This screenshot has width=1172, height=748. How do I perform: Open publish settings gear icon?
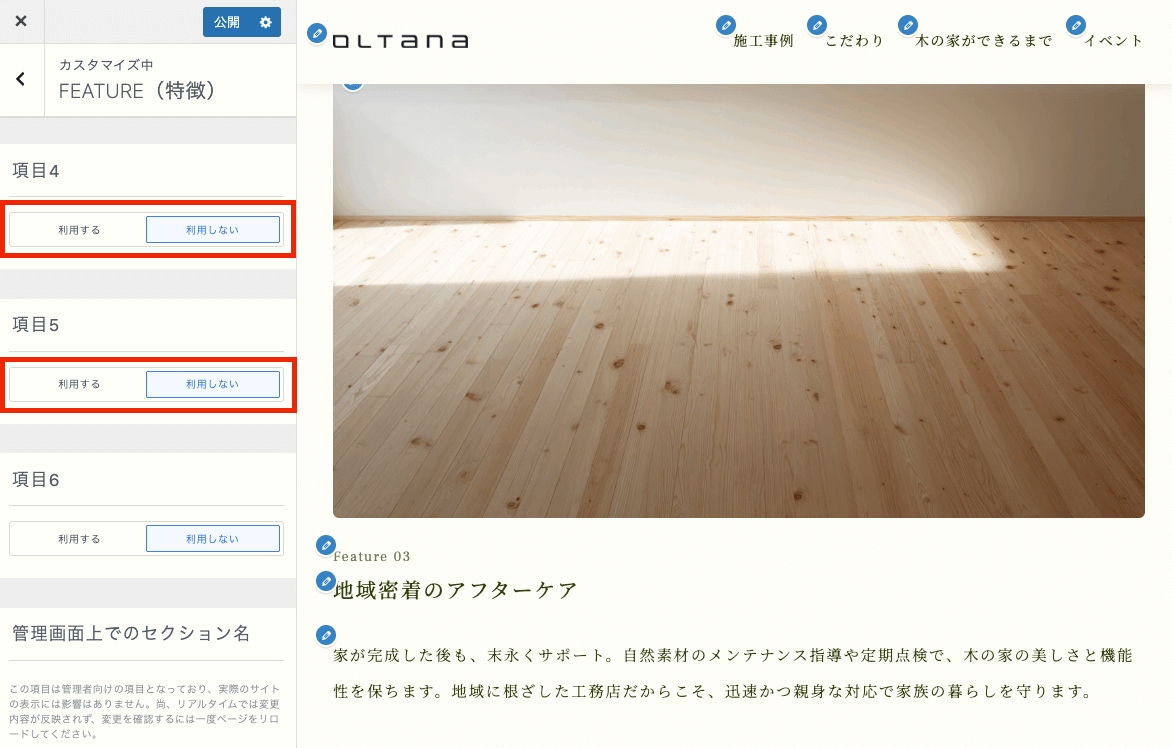[x=265, y=22]
